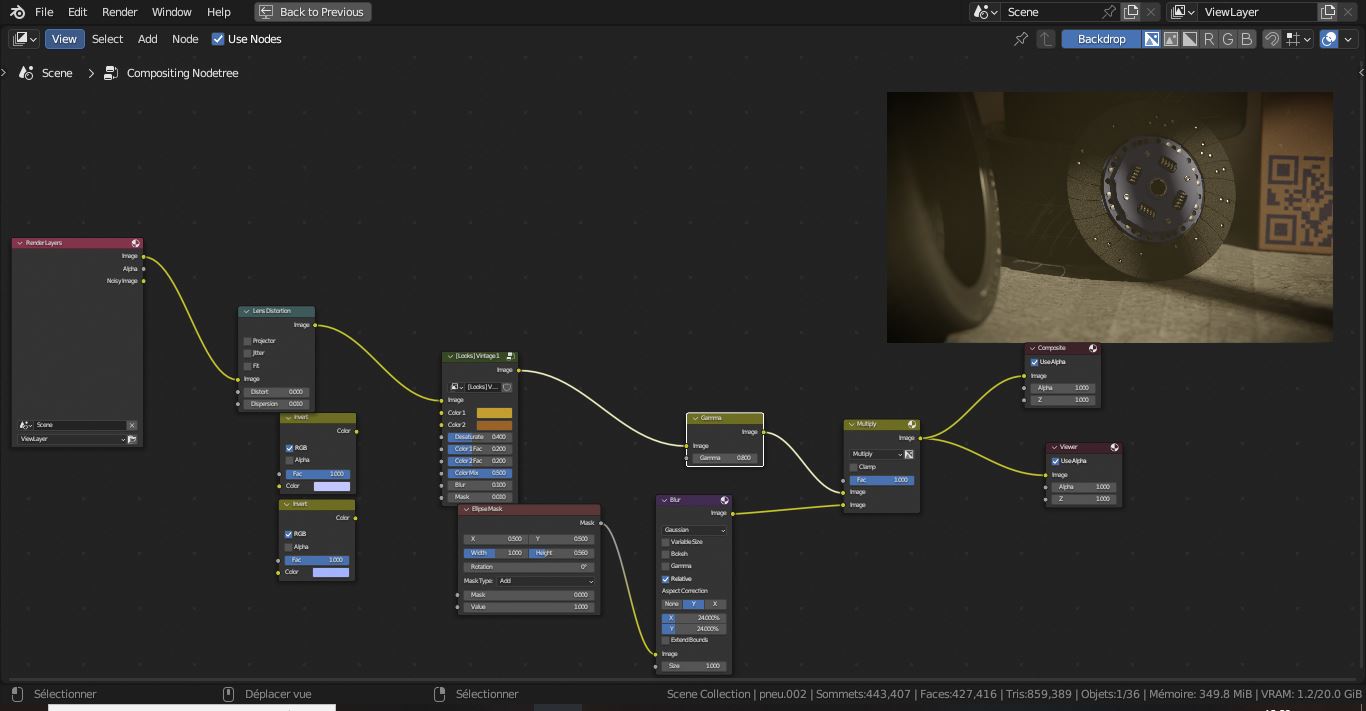Click the Backdrop button

pos(1100,39)
